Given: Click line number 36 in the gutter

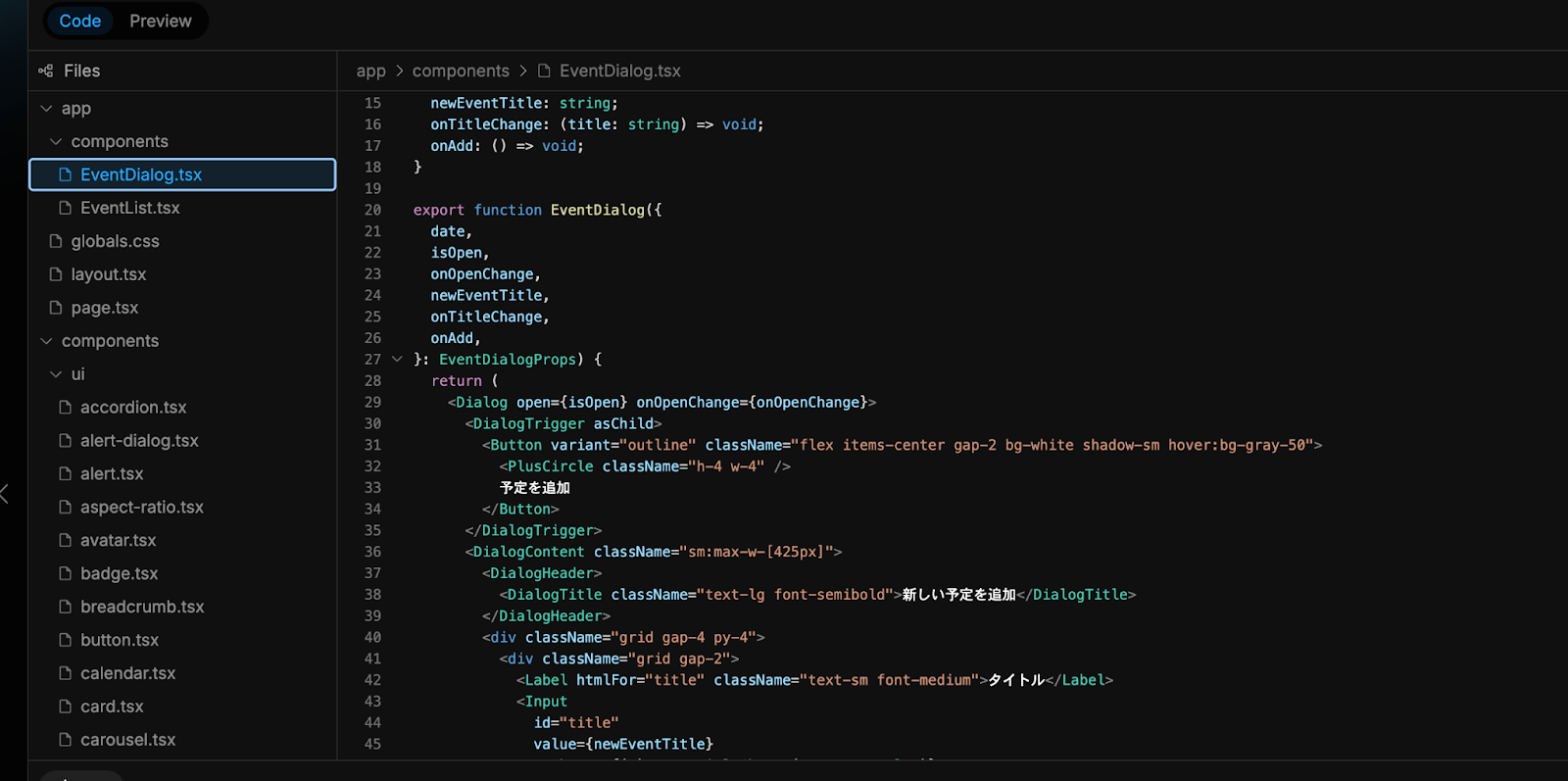Looking at the screenshot, I should (372, 552).
